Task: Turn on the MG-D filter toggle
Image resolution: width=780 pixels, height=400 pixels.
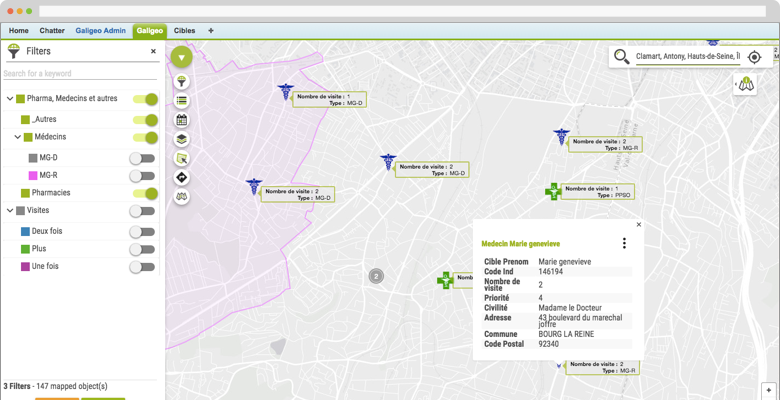Action: 143,157
